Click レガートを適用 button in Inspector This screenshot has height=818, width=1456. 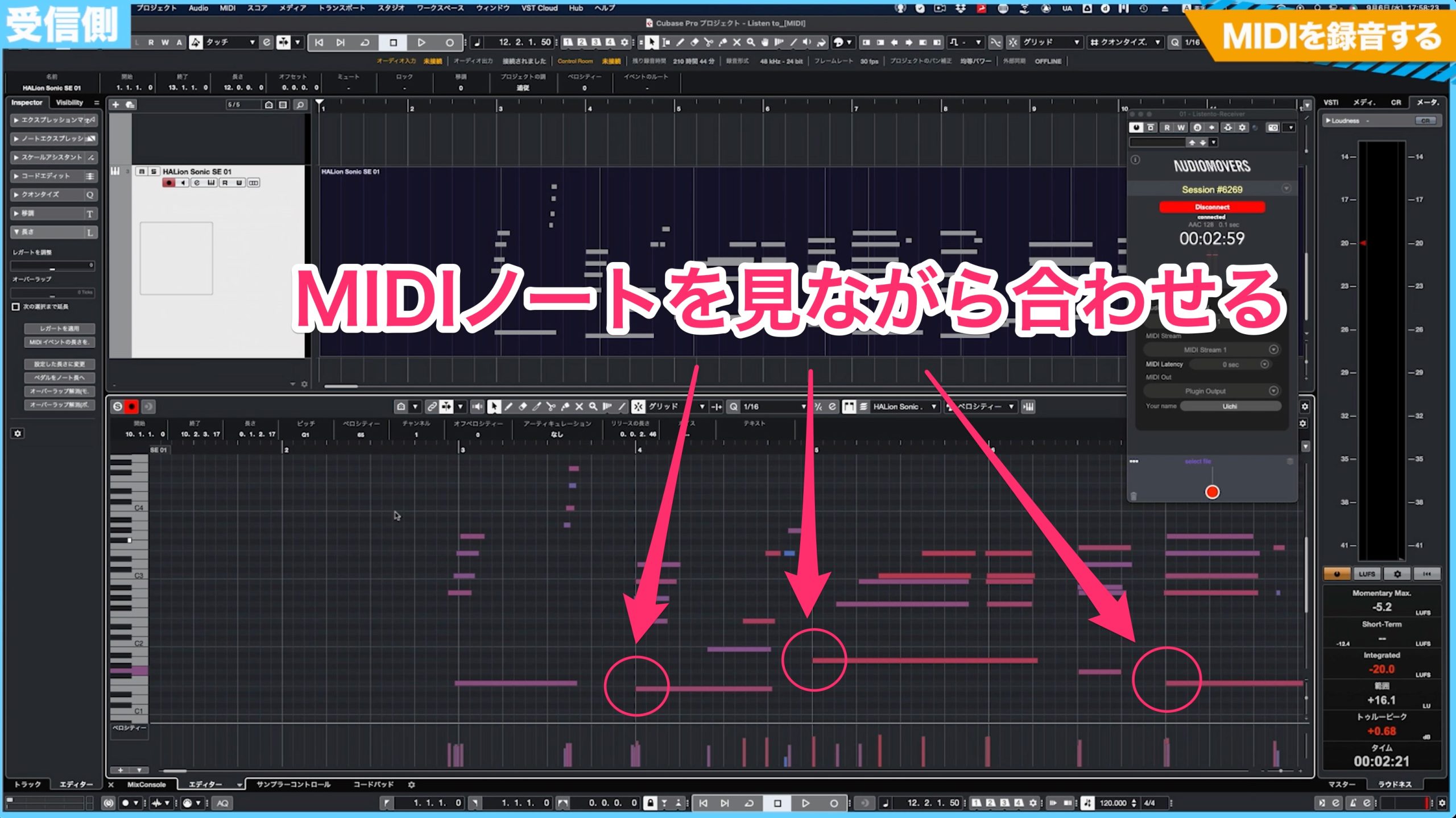(60, 329)
